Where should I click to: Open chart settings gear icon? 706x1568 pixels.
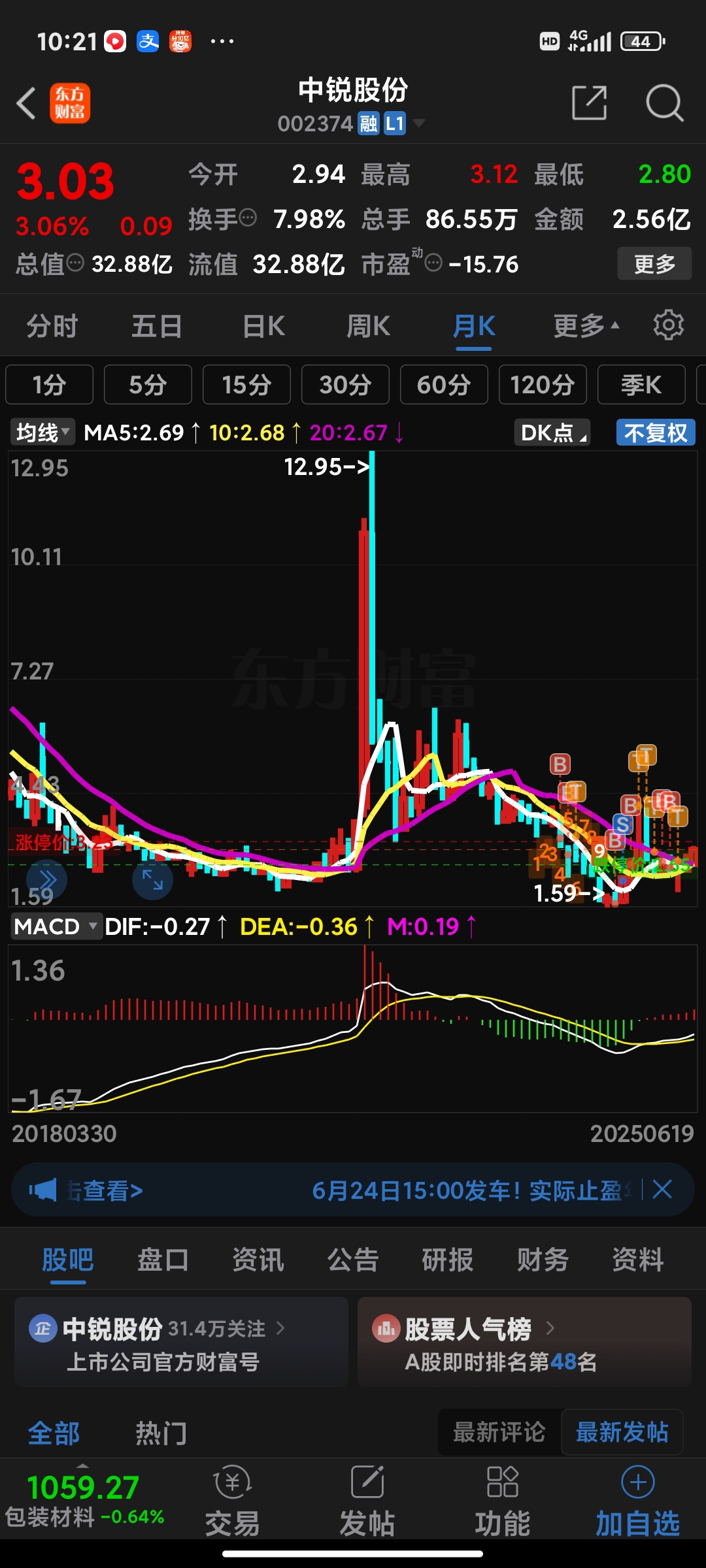coord(668,325)
